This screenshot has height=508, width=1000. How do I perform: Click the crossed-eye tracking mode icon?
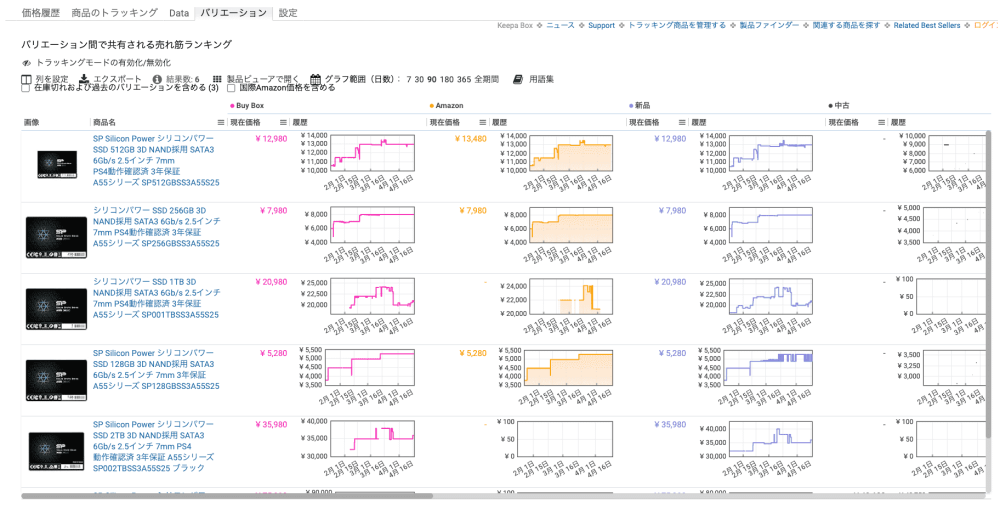pyautogui.click(x=27, y=62)
